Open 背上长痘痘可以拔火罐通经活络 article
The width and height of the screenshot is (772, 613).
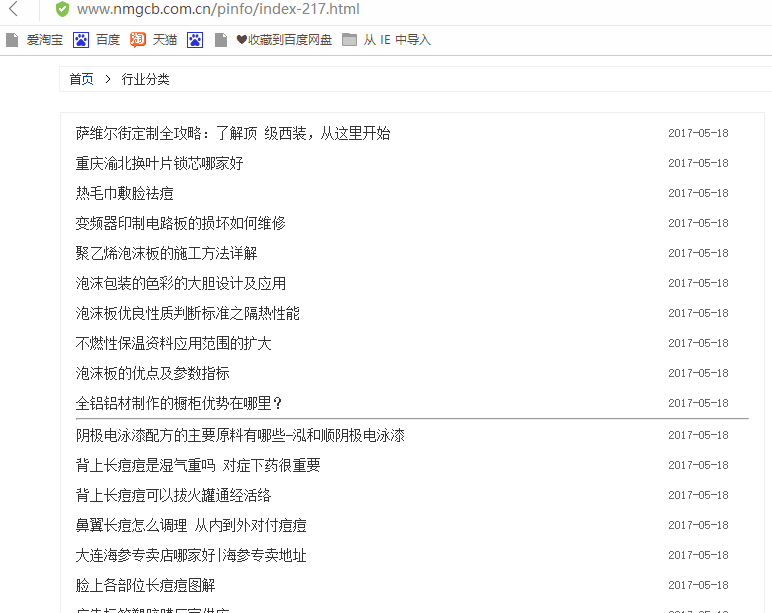pyautogui.click(x=173, y=495)
